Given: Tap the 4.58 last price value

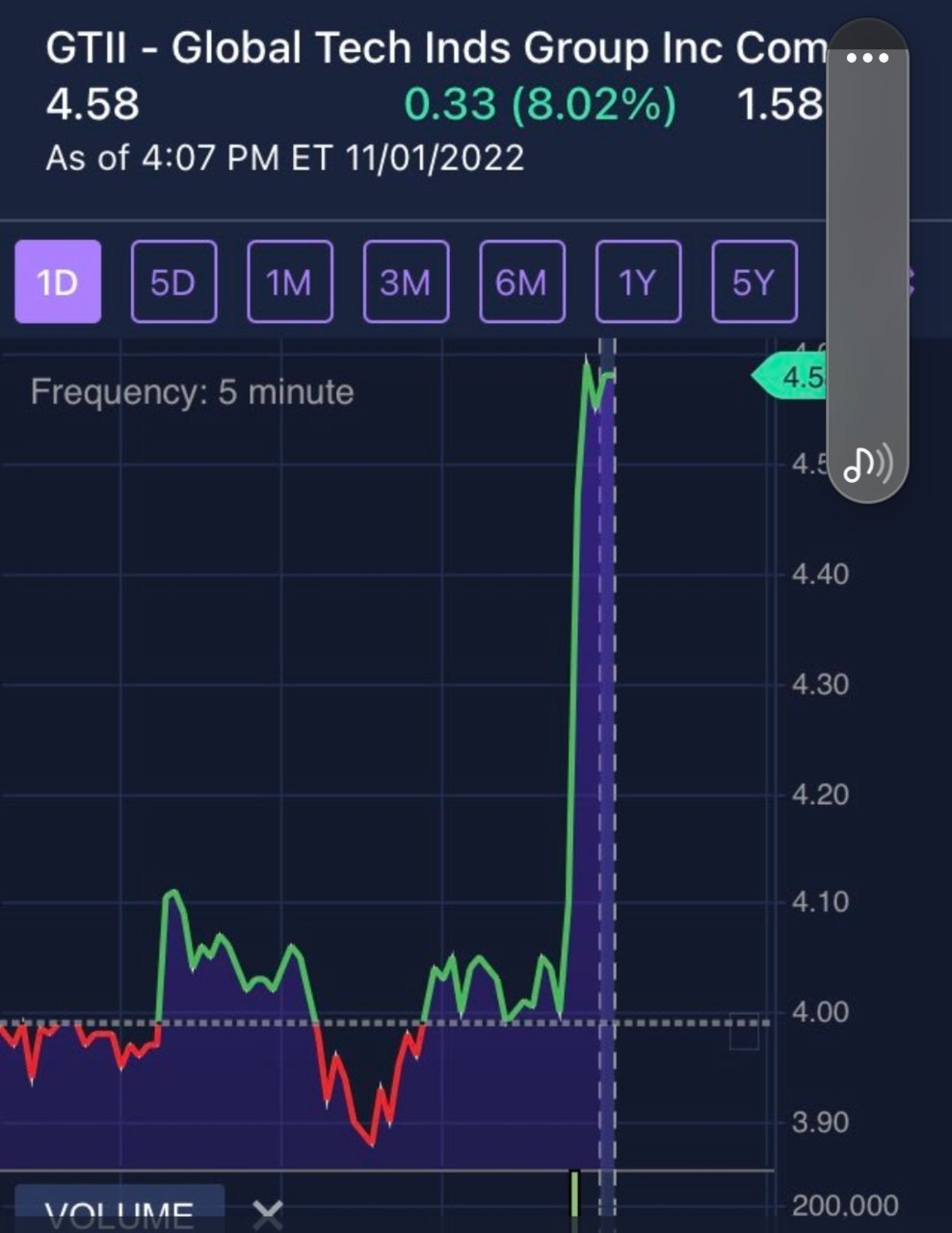Looking at the screenshot, I should [93, 104].
